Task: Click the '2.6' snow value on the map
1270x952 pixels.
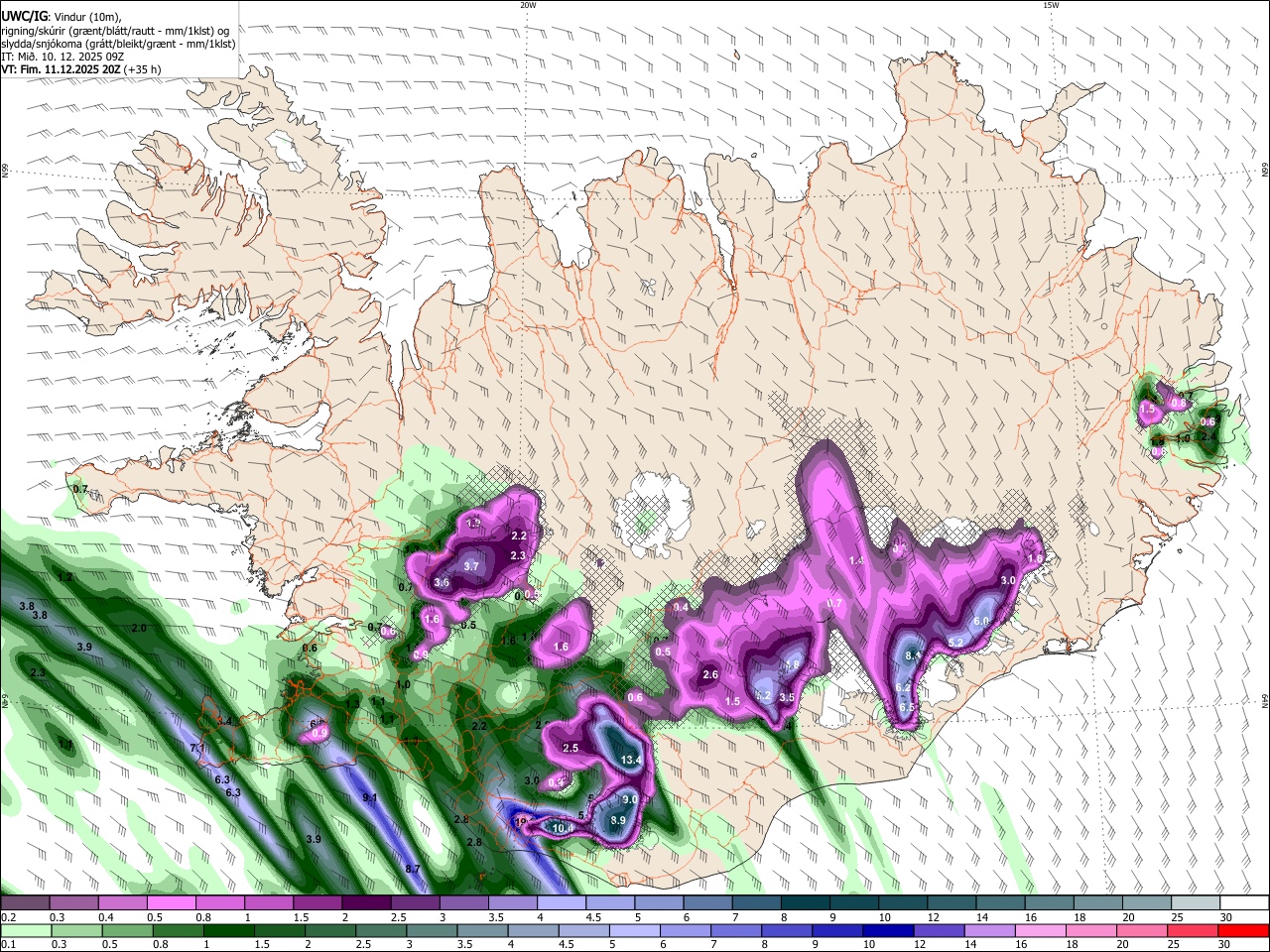Action: [709, 674]
